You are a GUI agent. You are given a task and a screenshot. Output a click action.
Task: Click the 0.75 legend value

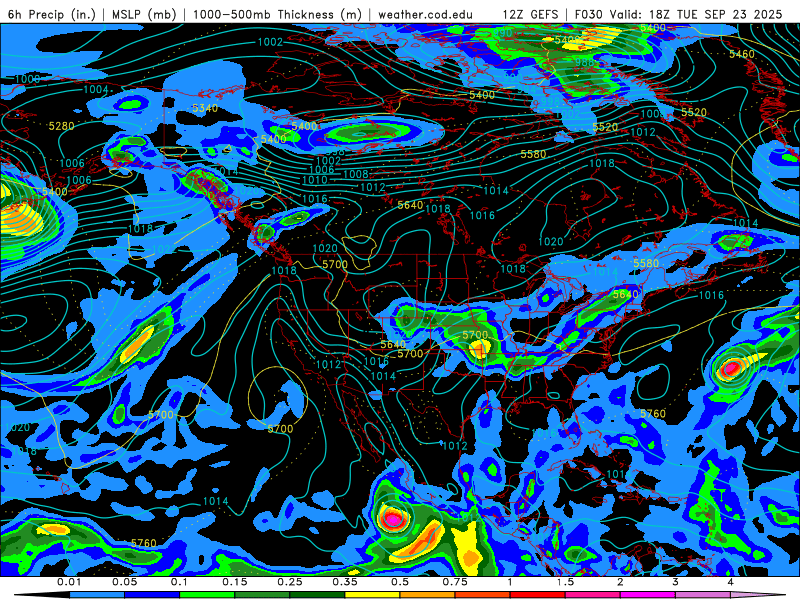[x=455, y=582]
